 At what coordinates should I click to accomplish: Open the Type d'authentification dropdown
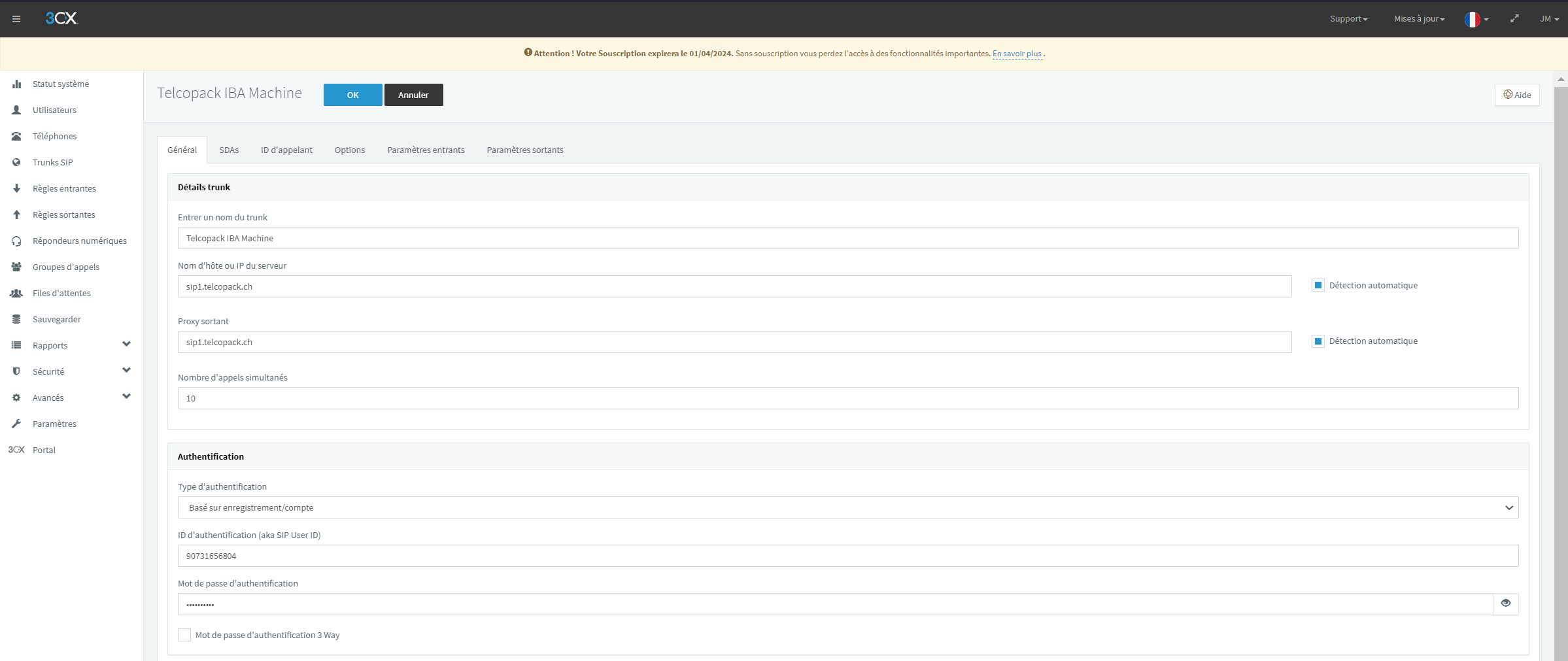pos(848,507)
